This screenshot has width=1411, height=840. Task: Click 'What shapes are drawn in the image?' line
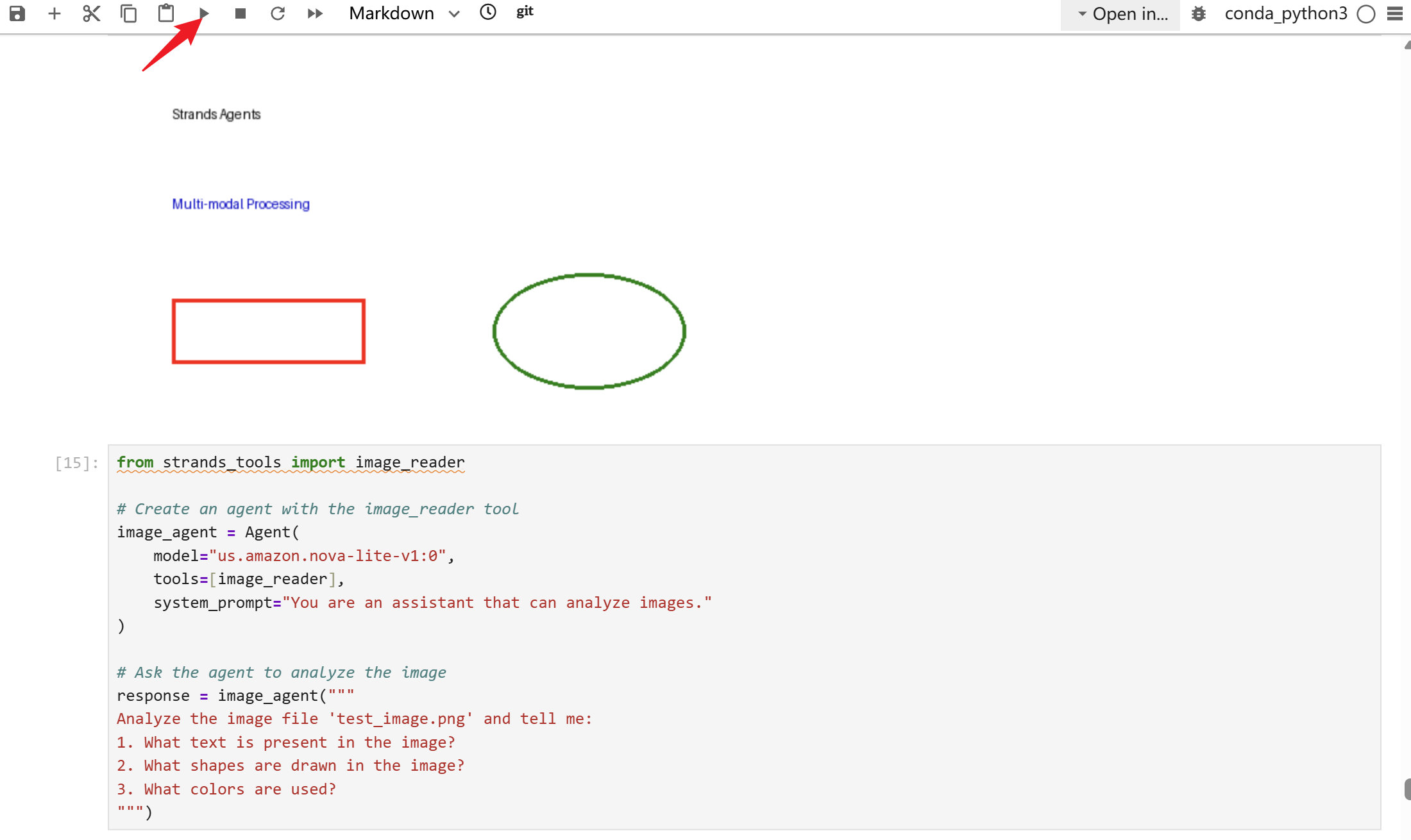click(x=291, y=766)
